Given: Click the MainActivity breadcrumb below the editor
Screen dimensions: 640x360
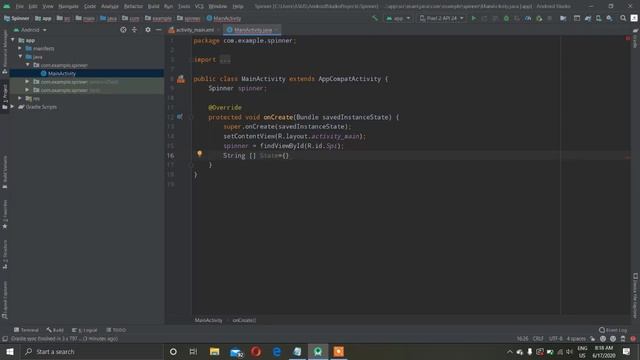Looking at the screenshot, I should pos(209,320).
